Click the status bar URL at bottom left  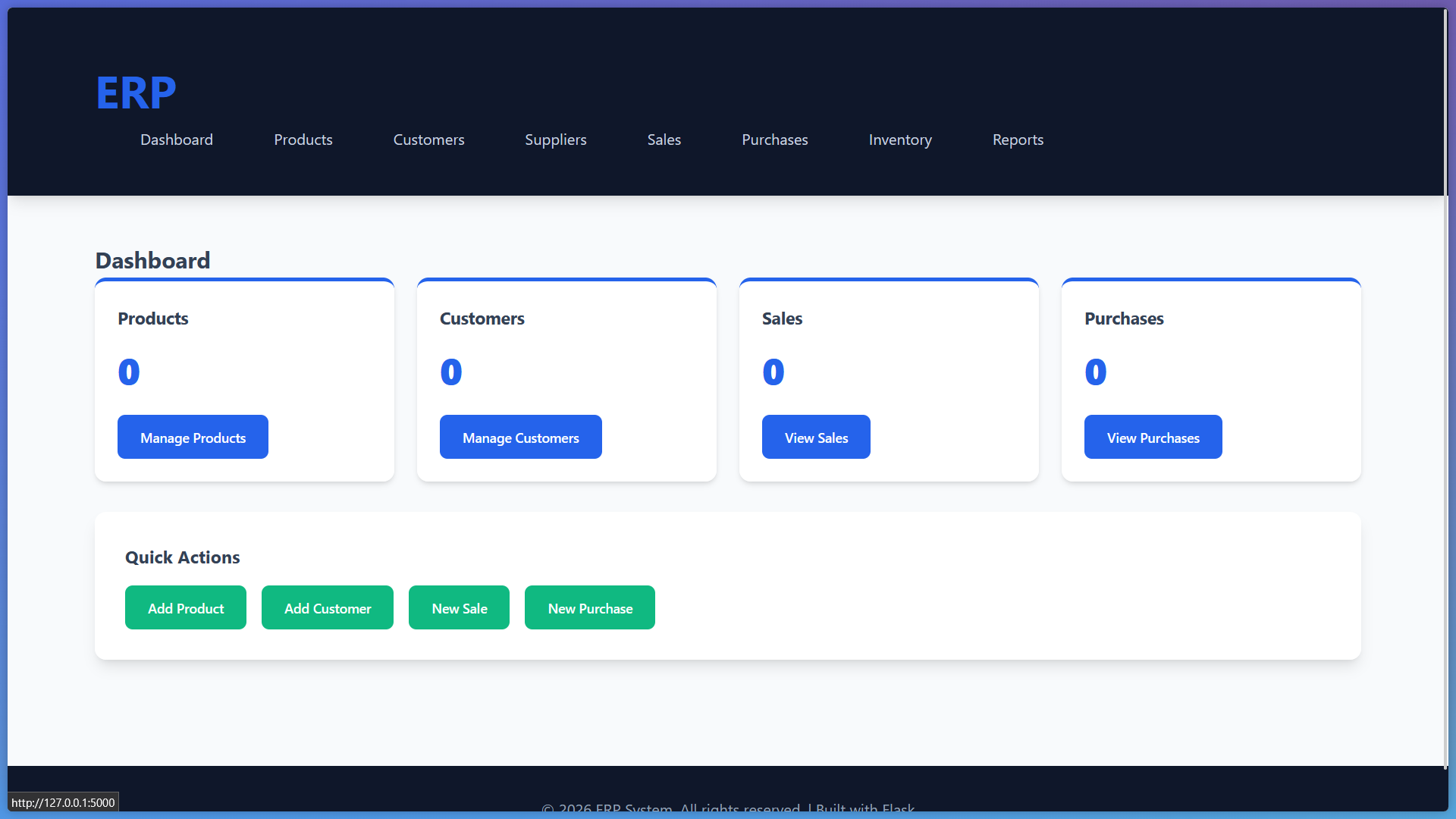click(x=63, y=802)
